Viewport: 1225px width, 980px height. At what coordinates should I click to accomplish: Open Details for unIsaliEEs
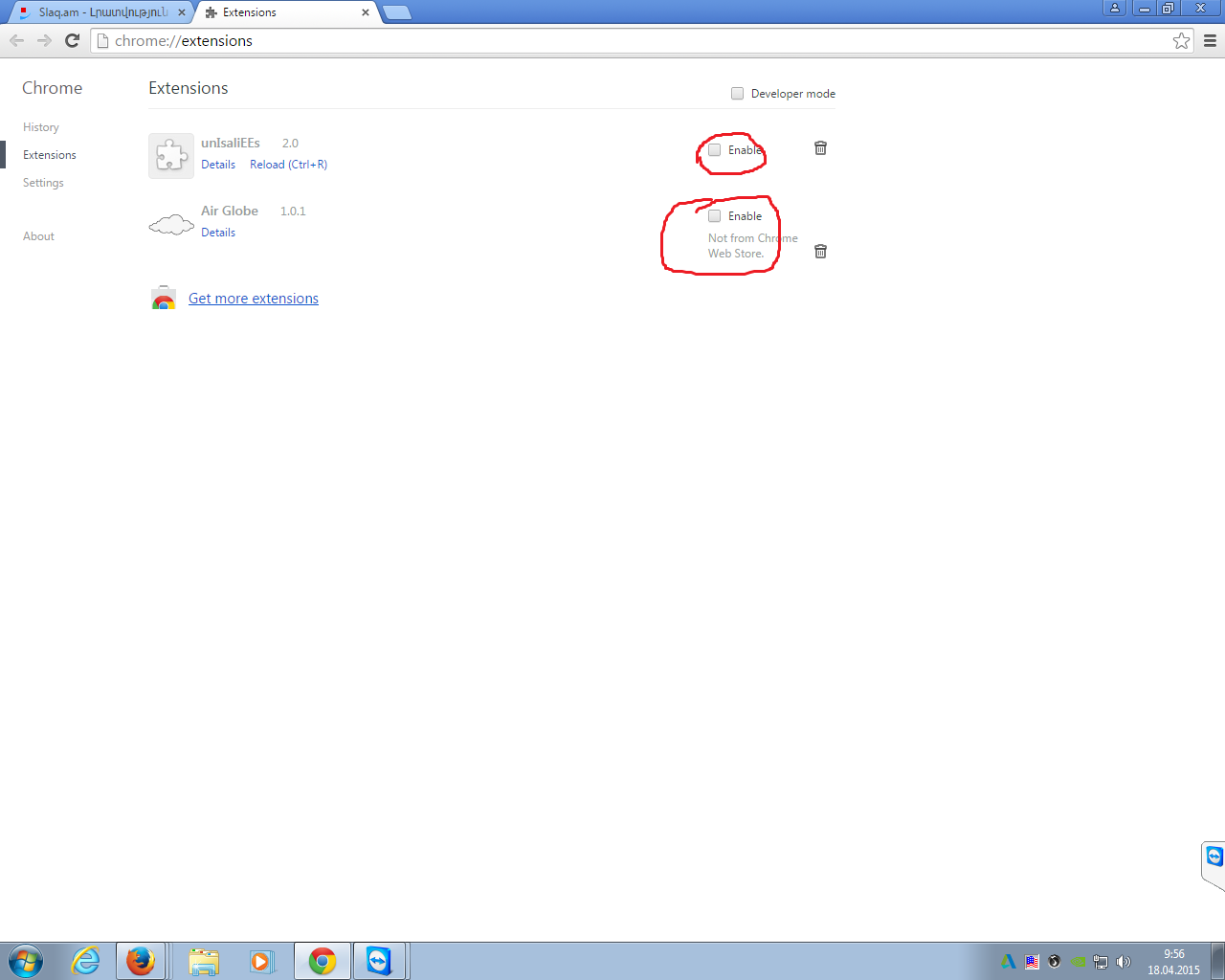tap(218, 165)
